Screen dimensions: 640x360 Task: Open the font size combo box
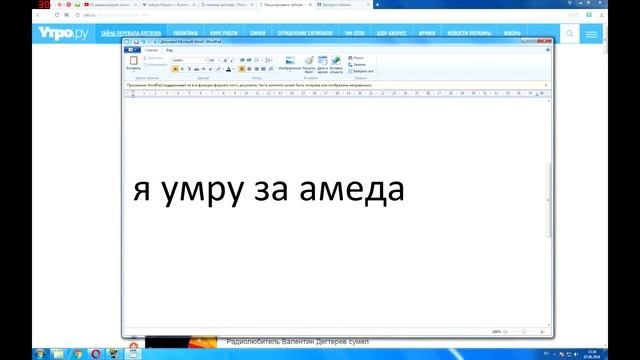pyautogui.click(x=214, y=60)
